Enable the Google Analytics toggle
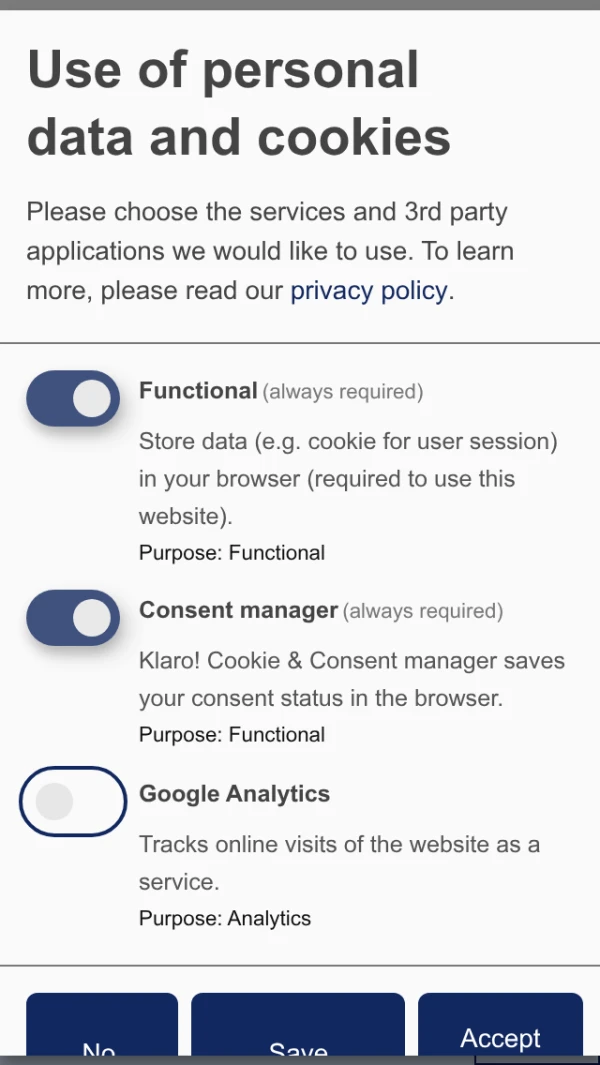Screen dimensions: 600x1065 (73, 801)
